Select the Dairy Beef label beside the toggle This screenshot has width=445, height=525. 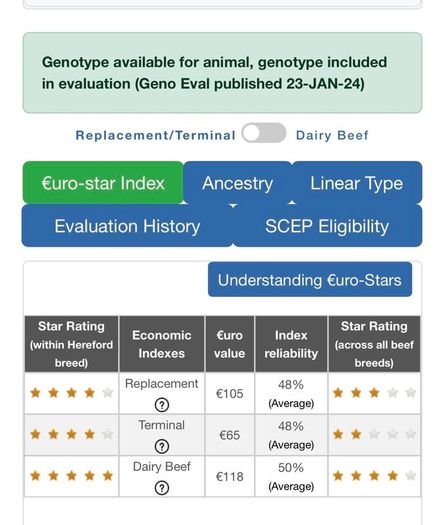pos(332,135)
